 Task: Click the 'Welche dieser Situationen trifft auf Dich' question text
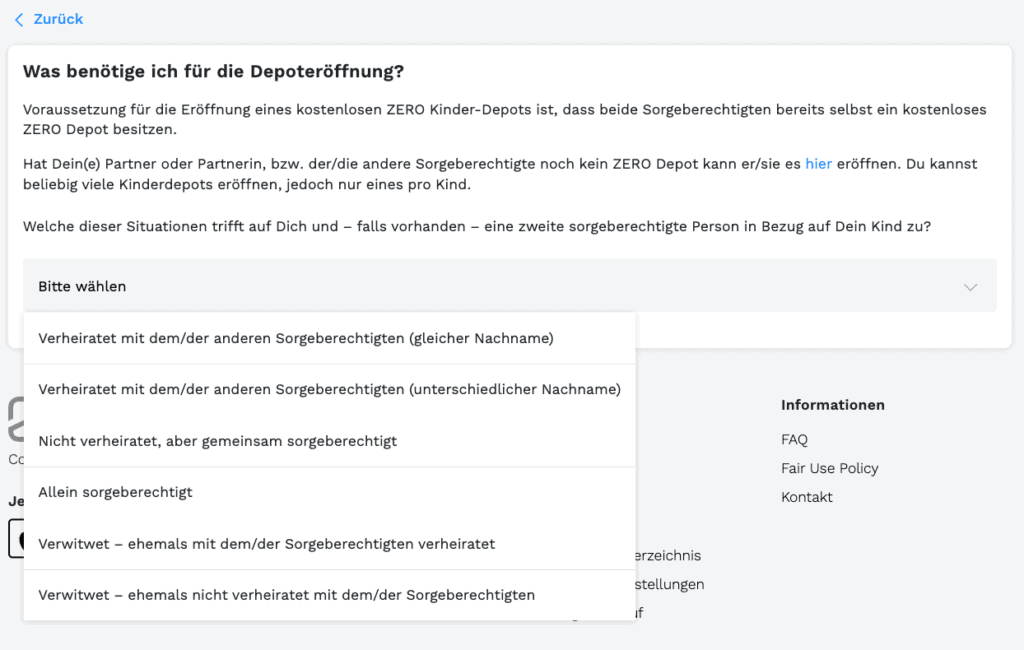pyautogui.click(x=477, y=227)
